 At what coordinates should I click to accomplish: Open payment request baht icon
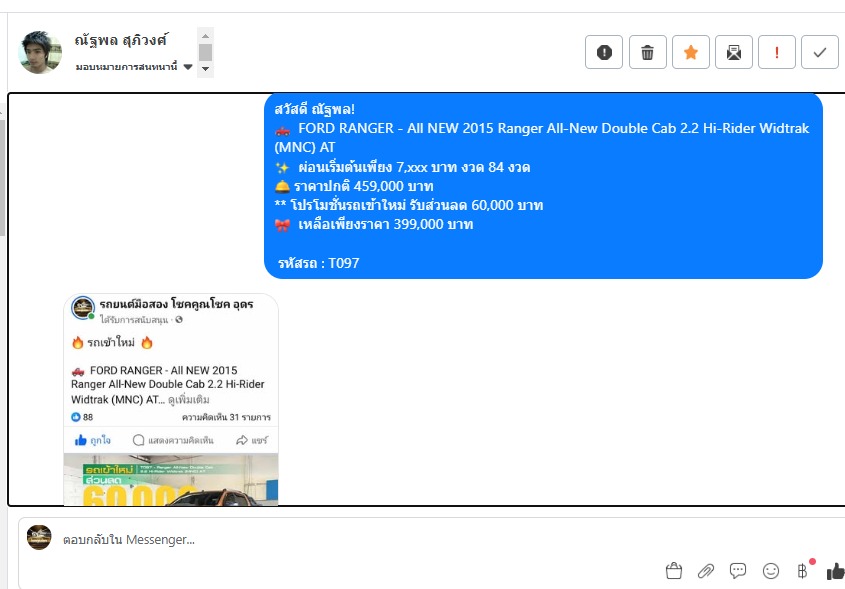pyautogui.click(x=803, y=571)
